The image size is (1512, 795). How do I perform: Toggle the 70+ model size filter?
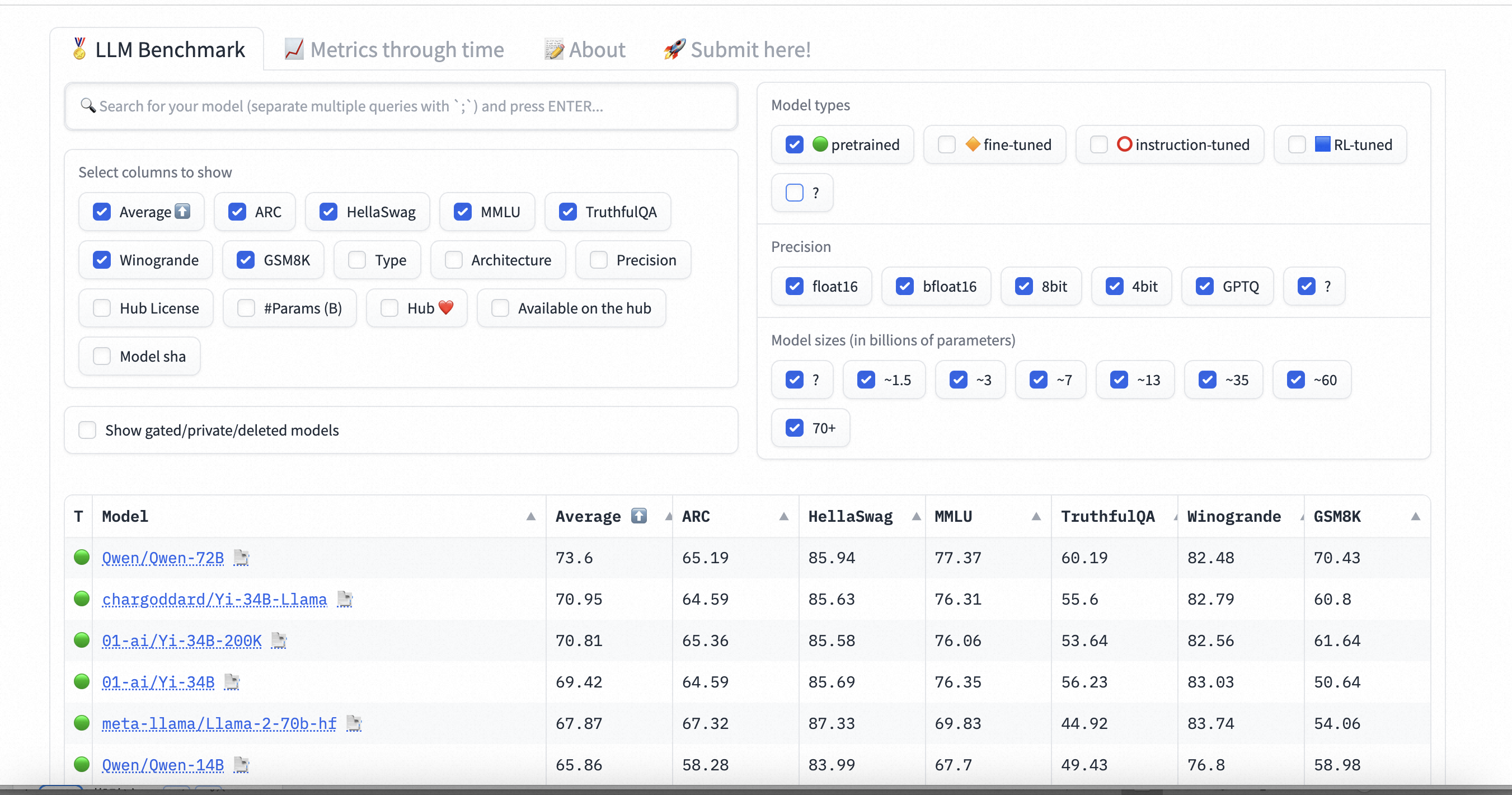coord(794,428)
